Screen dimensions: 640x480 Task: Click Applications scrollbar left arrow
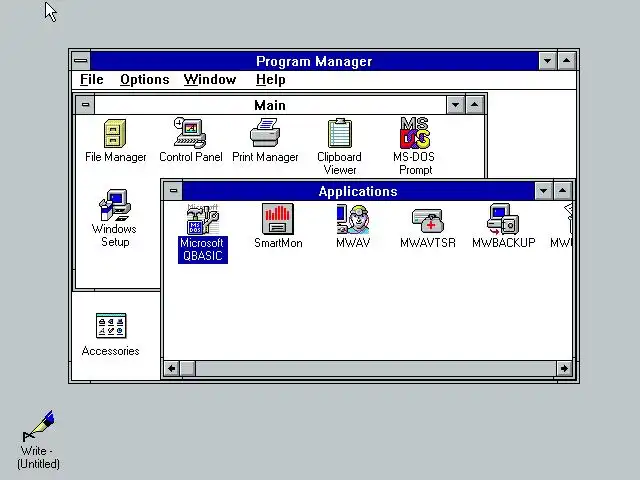(171, 369)
